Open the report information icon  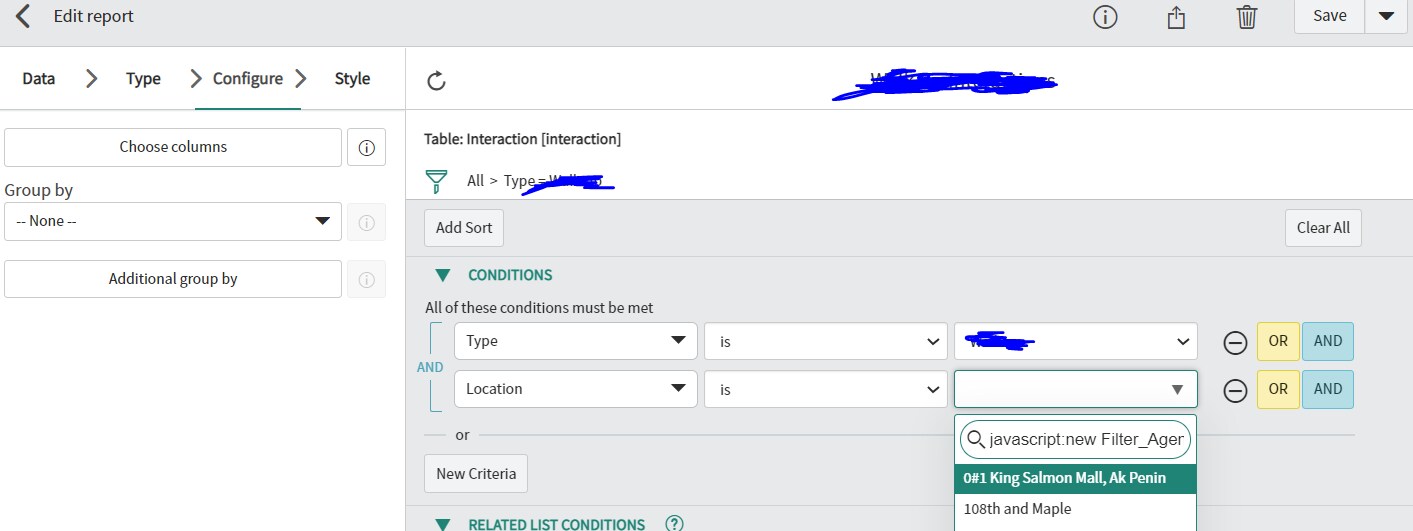1104,17
